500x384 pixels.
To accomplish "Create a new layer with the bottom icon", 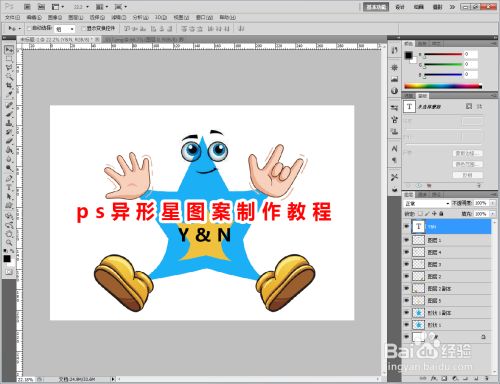I will pos(477,379).
